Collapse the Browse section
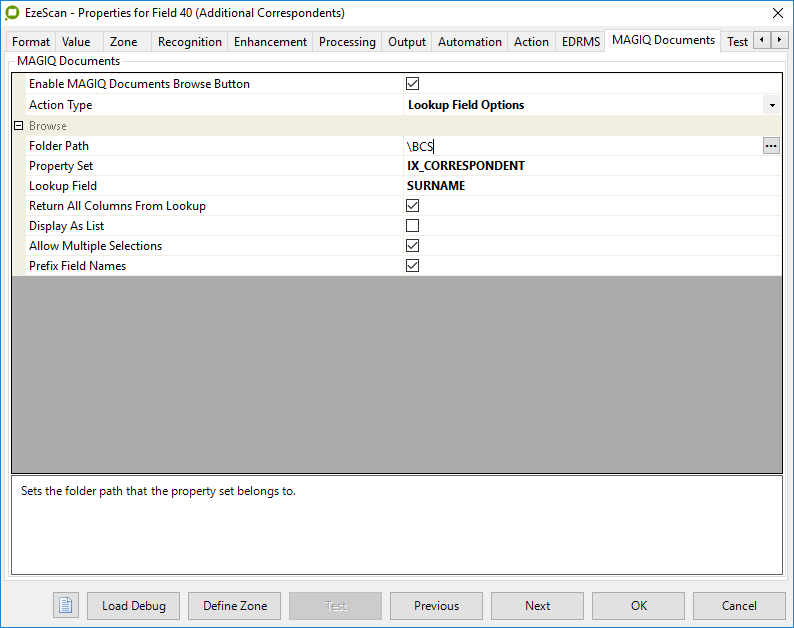Screen dimensions: 794x628 [18, 126]
